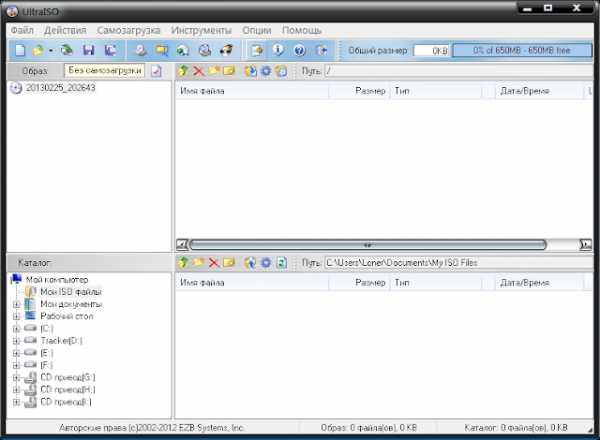Click the Add-to-image icon in catalog toolbar

pyautogui.click(x=250, y=262)
